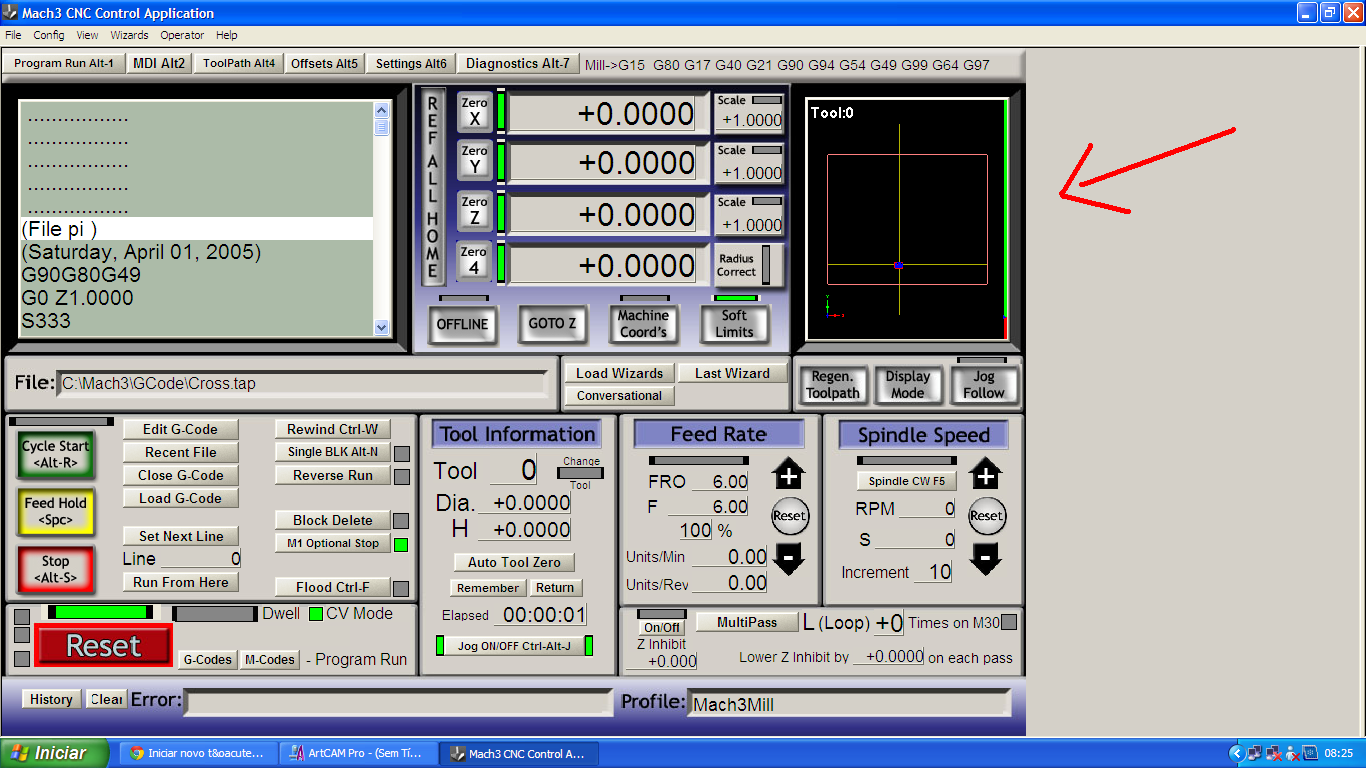
Task: Click the X axis Scale field
Action: pyautogui.click(x=751, y=120)
